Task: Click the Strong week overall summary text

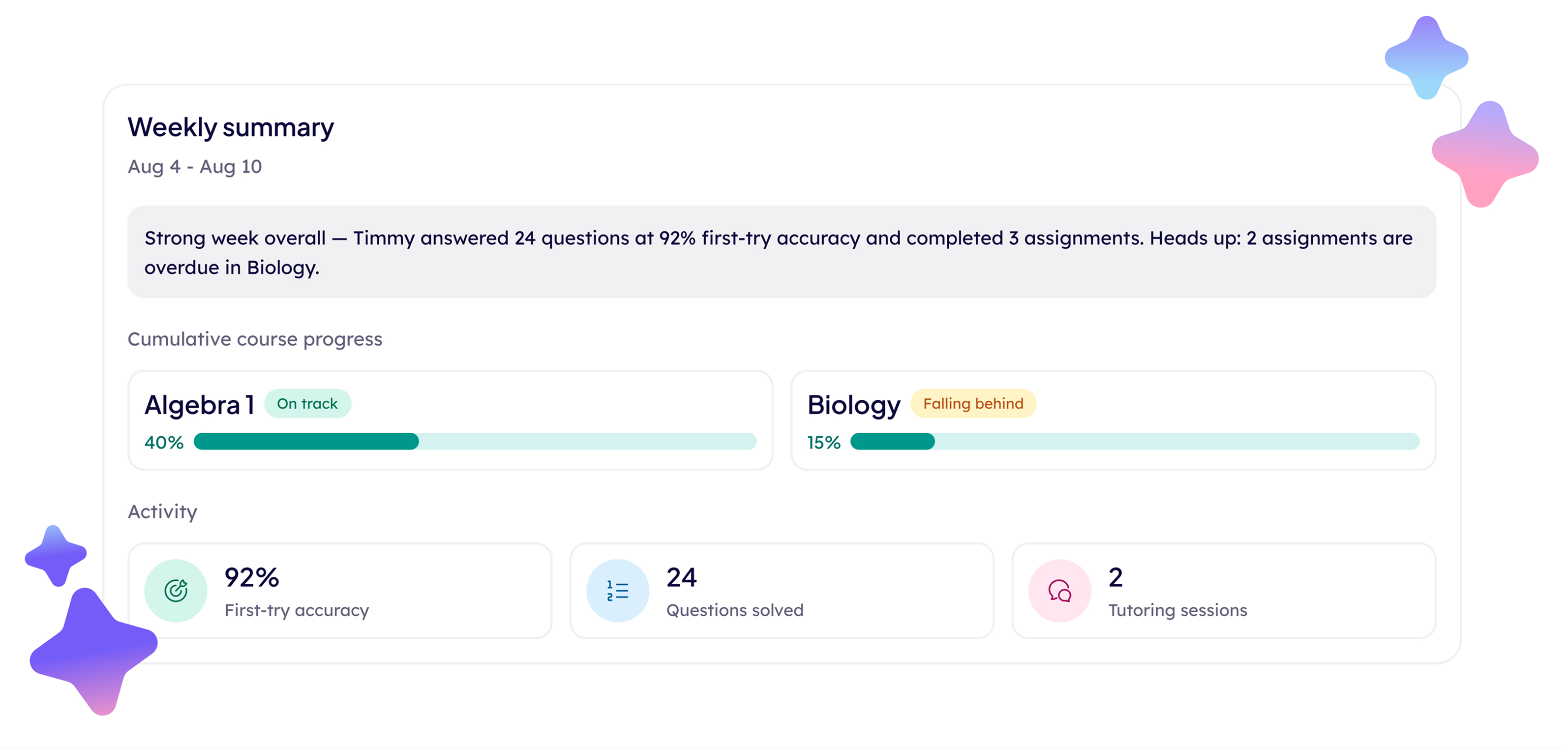Action: [x=778, y=252]
